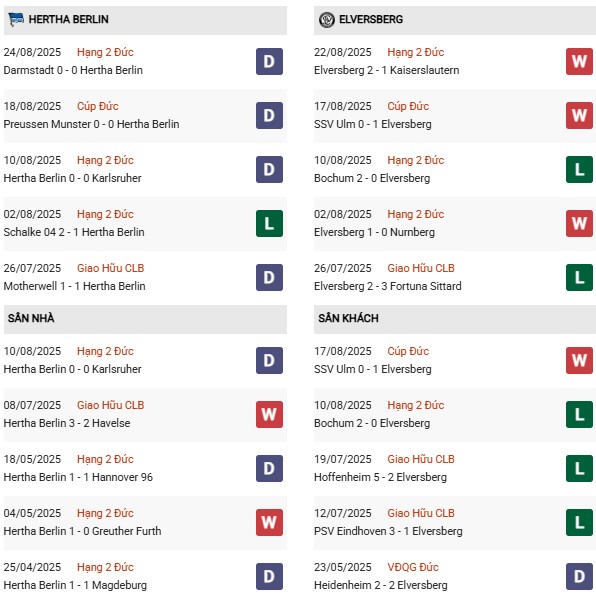Screen dimensions: 596x602
Task: Click the W badge for Hertha Berlin 3-2 Havelse
Action: 269,414
